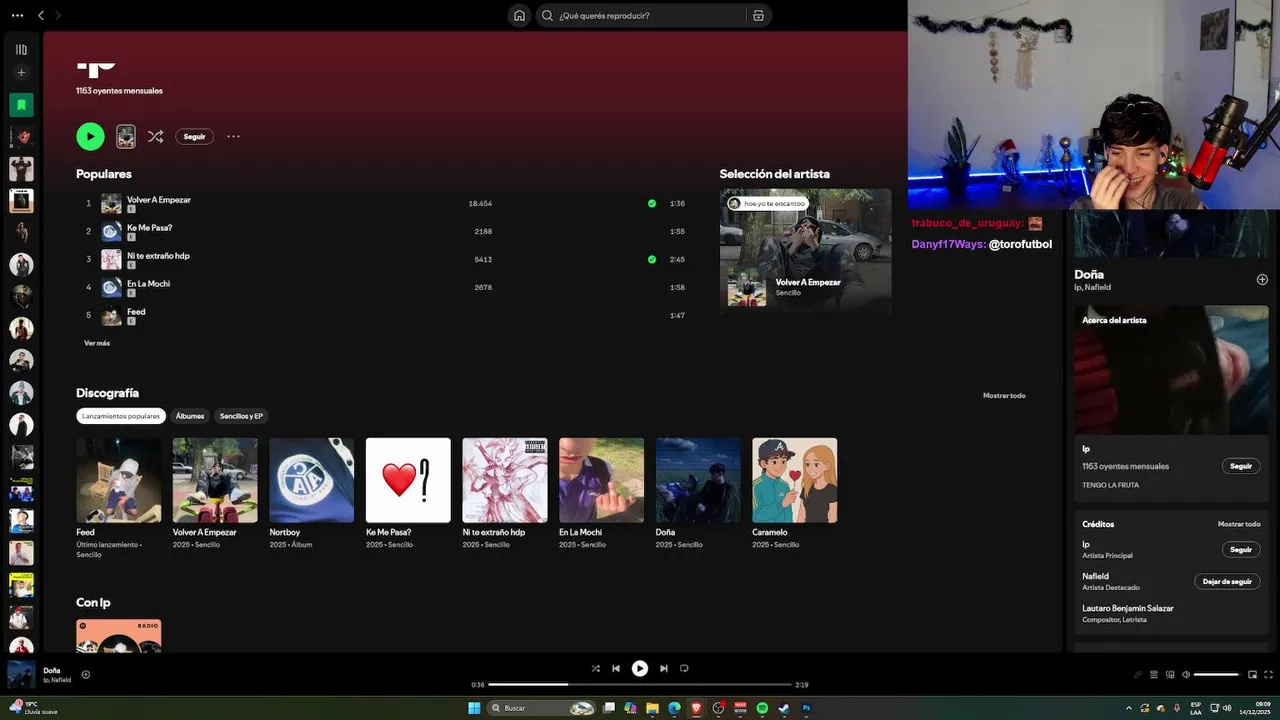1280x720 pixels.
Task: Toggle saved checkmark for Volver A Empezar
Action: click(652, 203)
